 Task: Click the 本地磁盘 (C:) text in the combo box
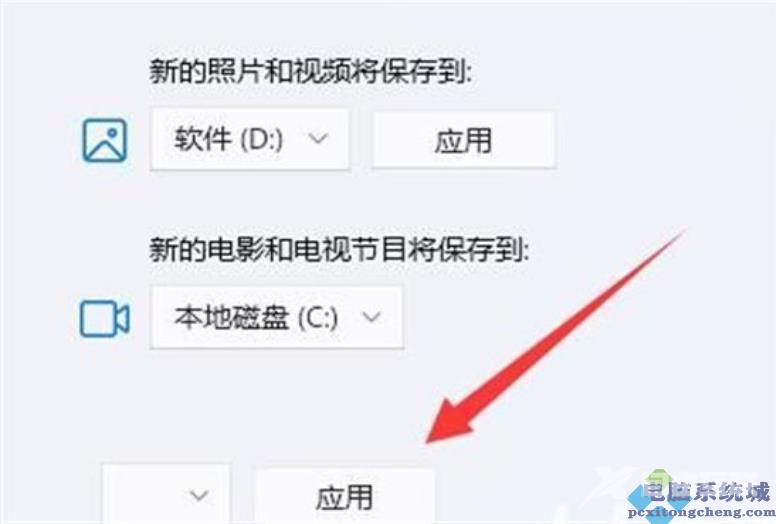pos(256,317)
